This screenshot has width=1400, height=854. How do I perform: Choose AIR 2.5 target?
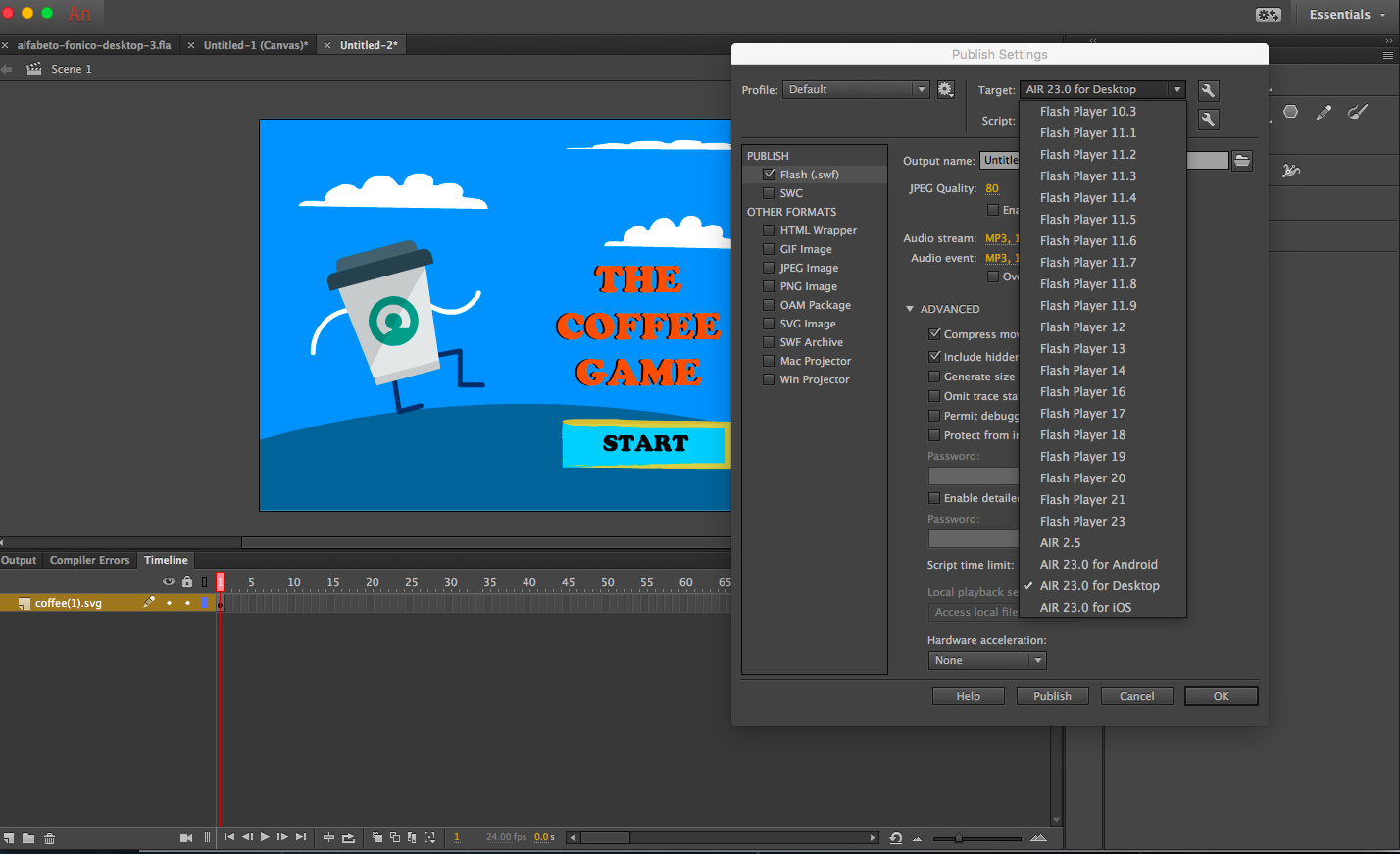[1103, 542]
